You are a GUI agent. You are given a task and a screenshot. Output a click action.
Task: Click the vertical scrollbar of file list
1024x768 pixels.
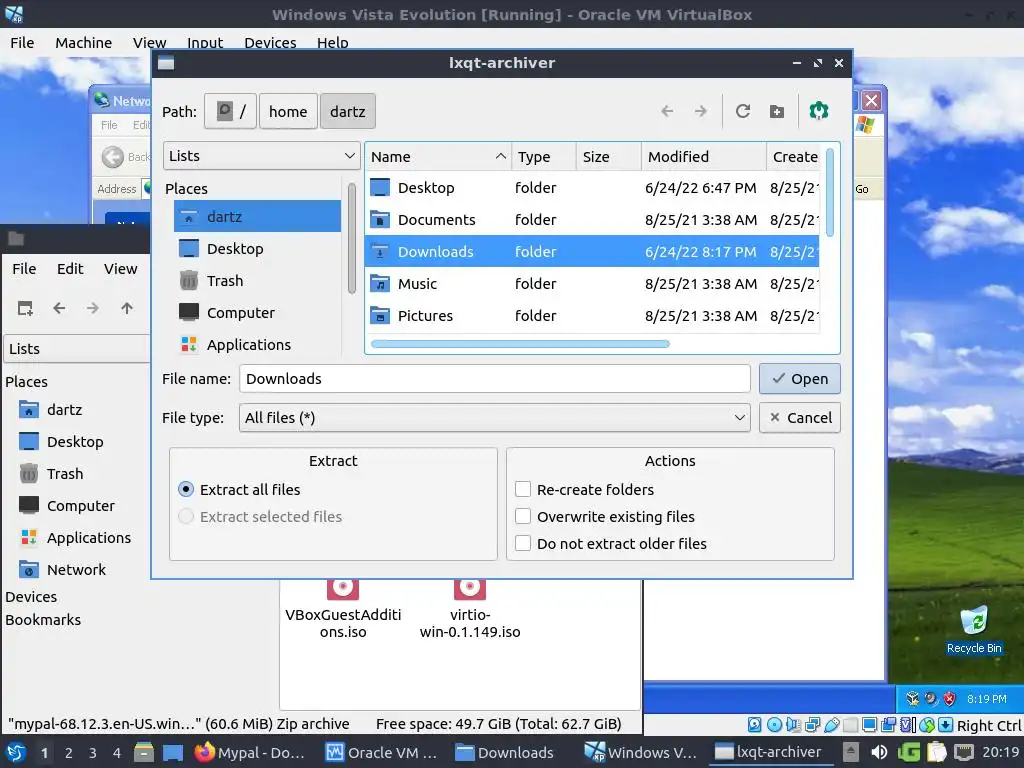830,192
